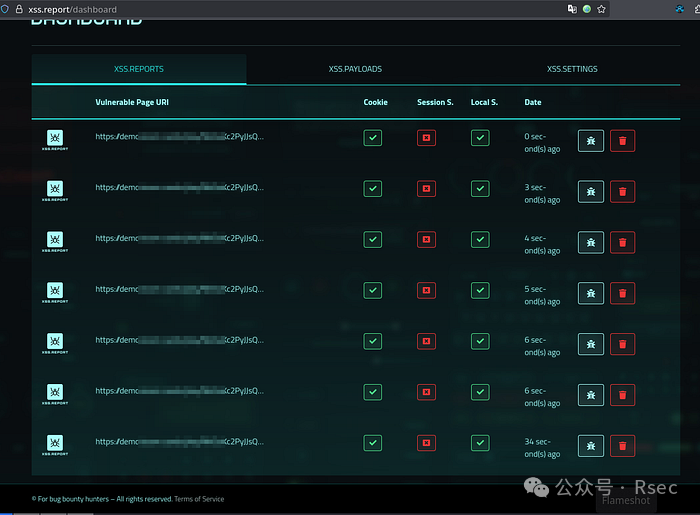Screen dimensions: 700x515
Task: Click bug icon on the 4 seconds ago report
Action: [x=590, y=241]
